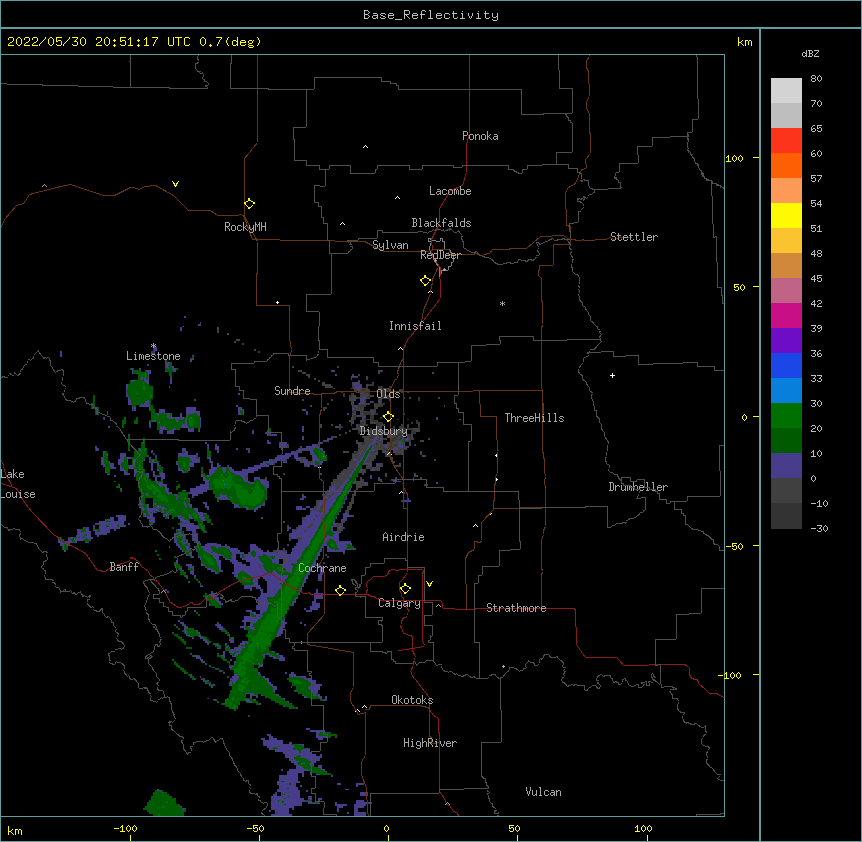Select the Sundre town label
The width and height of the screenshot is (862, 842).
[x=292, y=391]
